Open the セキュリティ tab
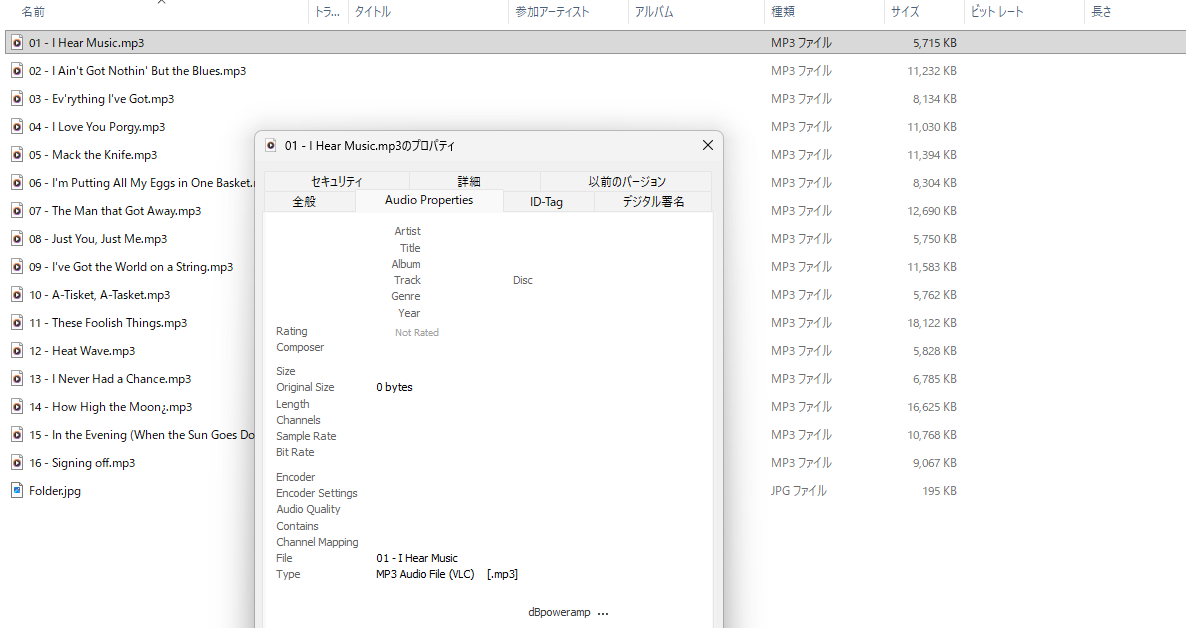 pos(337,181)
